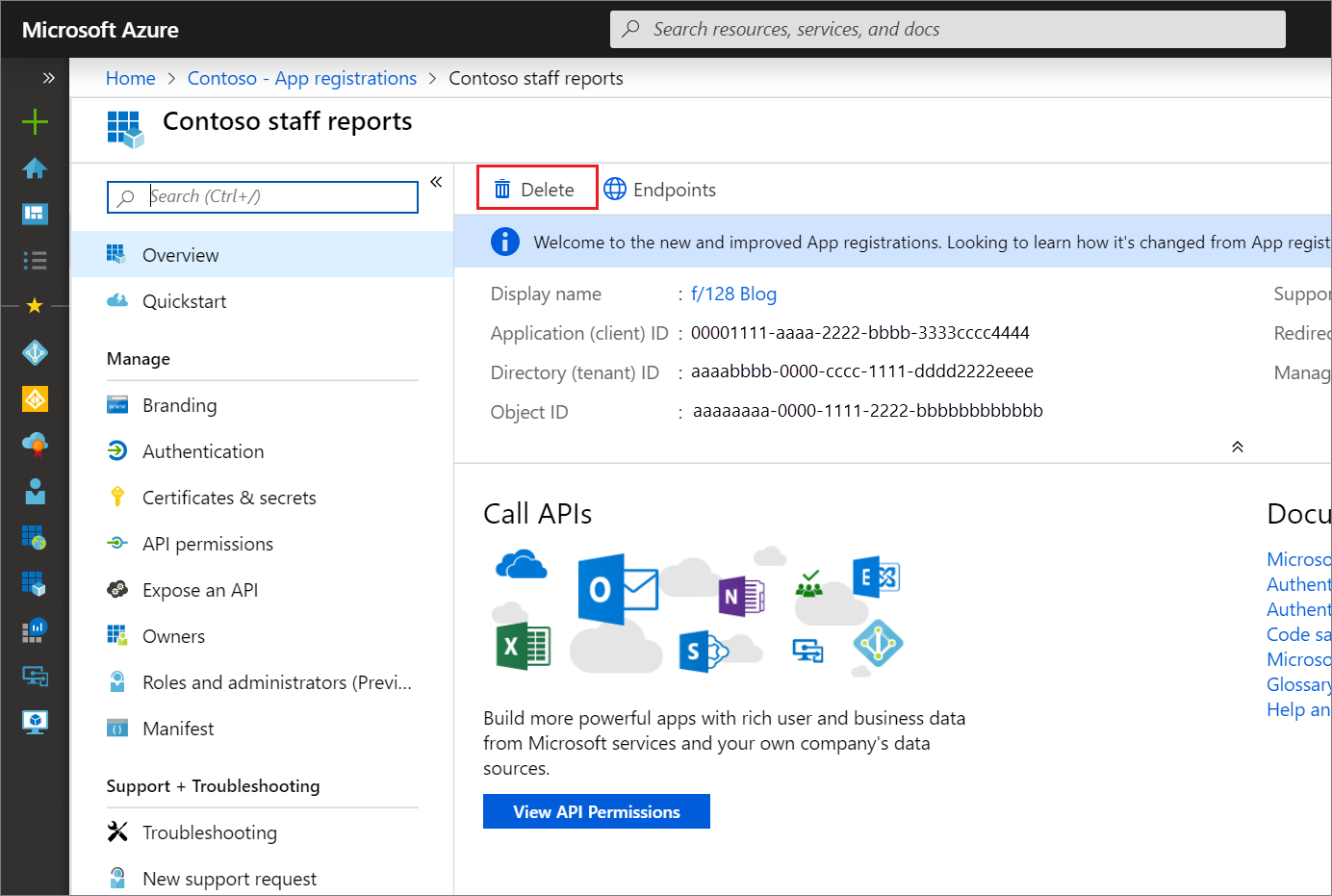Open the Authentication menu item
The height and width of the screenshot is (896, 1332).
[x=202, y=451]
